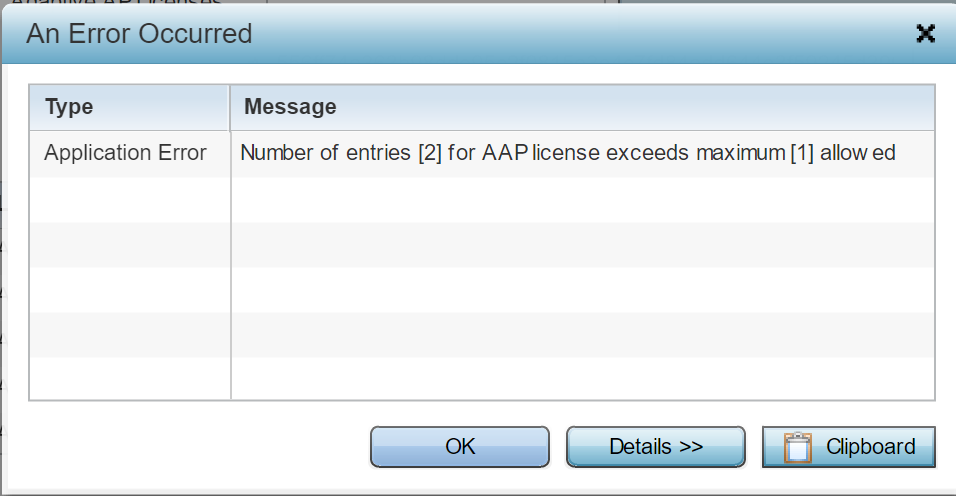Select the fourth empty row in Message column
This screenshot has width=956, height=496.
pyautogui.click(x=582, y=335)
